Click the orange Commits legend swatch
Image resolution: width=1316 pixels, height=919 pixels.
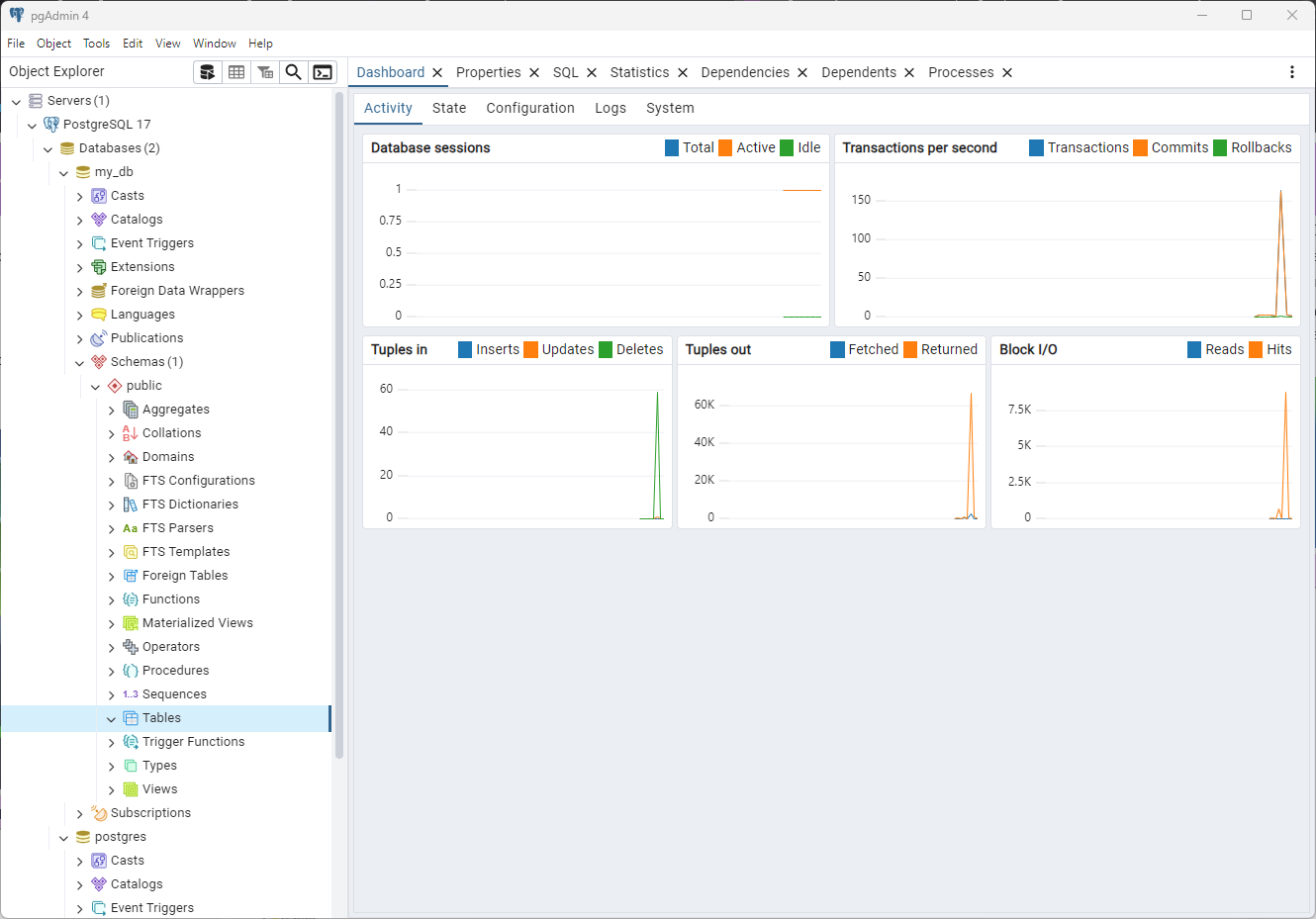click(1140, 147)
